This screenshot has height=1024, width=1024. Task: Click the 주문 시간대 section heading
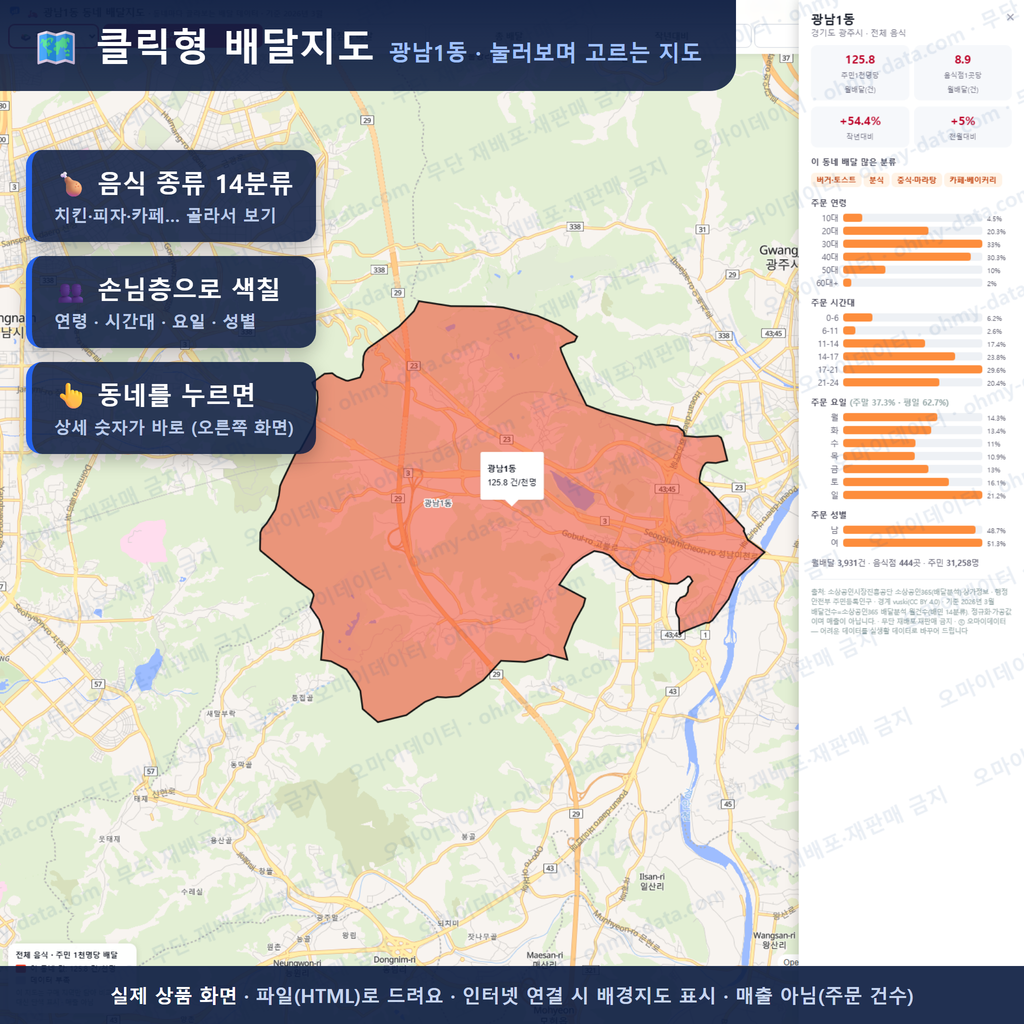tap(833, 302)
